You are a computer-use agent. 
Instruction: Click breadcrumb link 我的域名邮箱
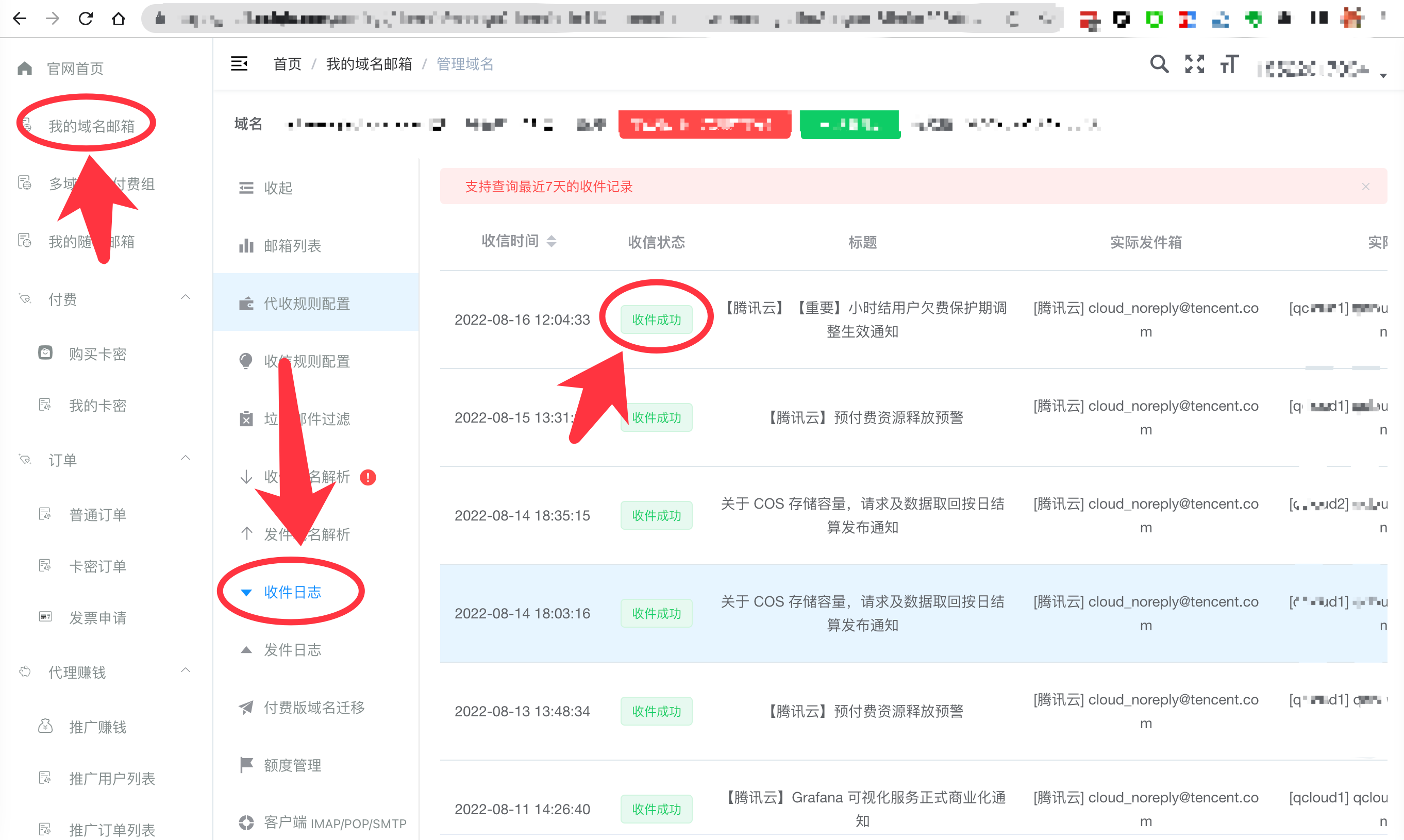[x=369, y=64]
